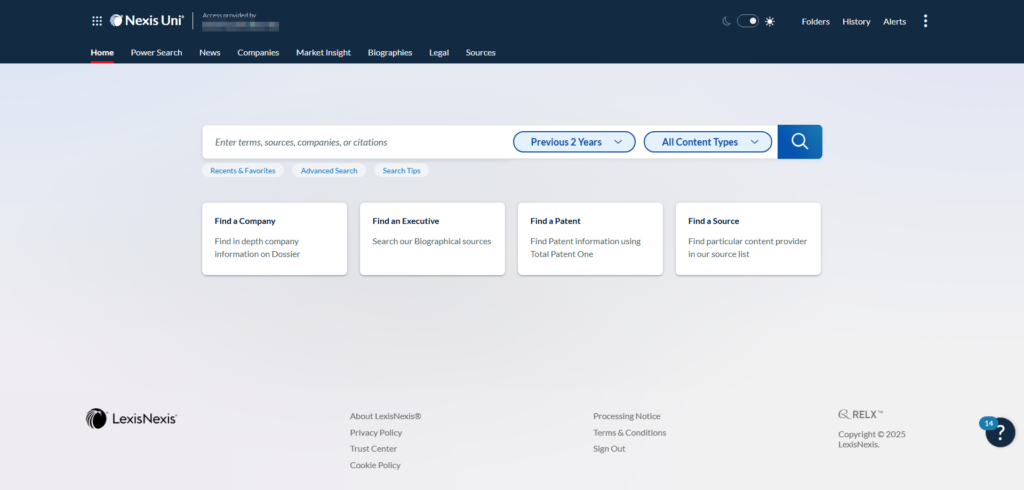Viewport: 1024px width, 490px height.
Task: Click the Nexis Uni logo
Action: [x=146, y=21]
